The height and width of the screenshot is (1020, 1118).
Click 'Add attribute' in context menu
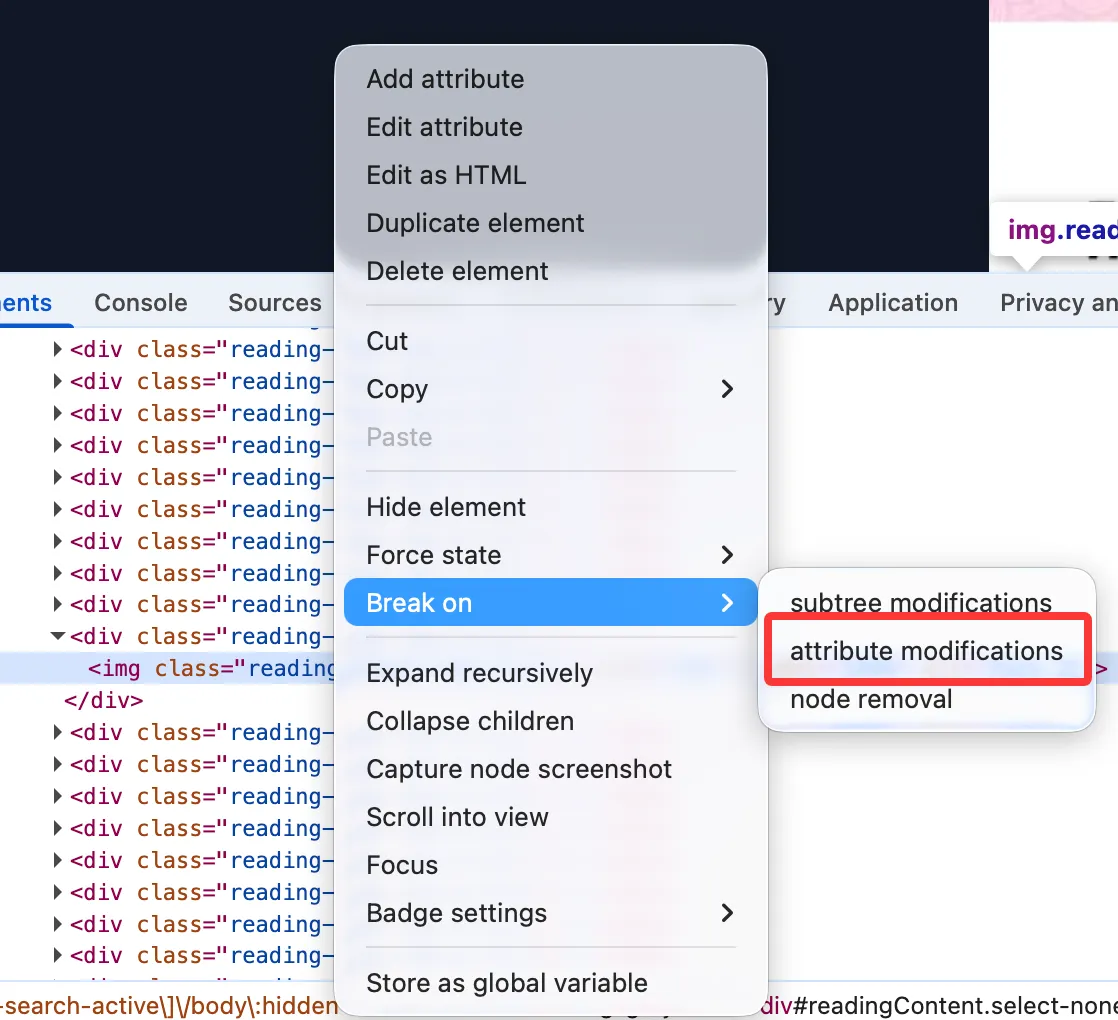(x=445, y=79)
